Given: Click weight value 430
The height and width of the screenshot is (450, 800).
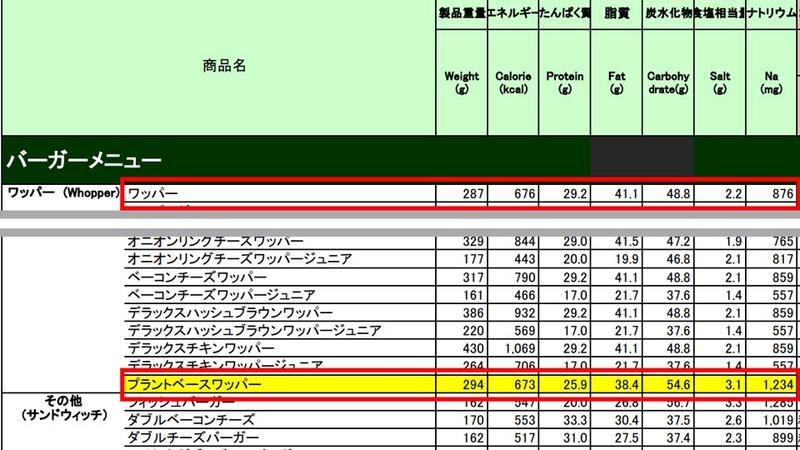Looking at the screenshot, I should pyautogui.click(x=472, y=348).
